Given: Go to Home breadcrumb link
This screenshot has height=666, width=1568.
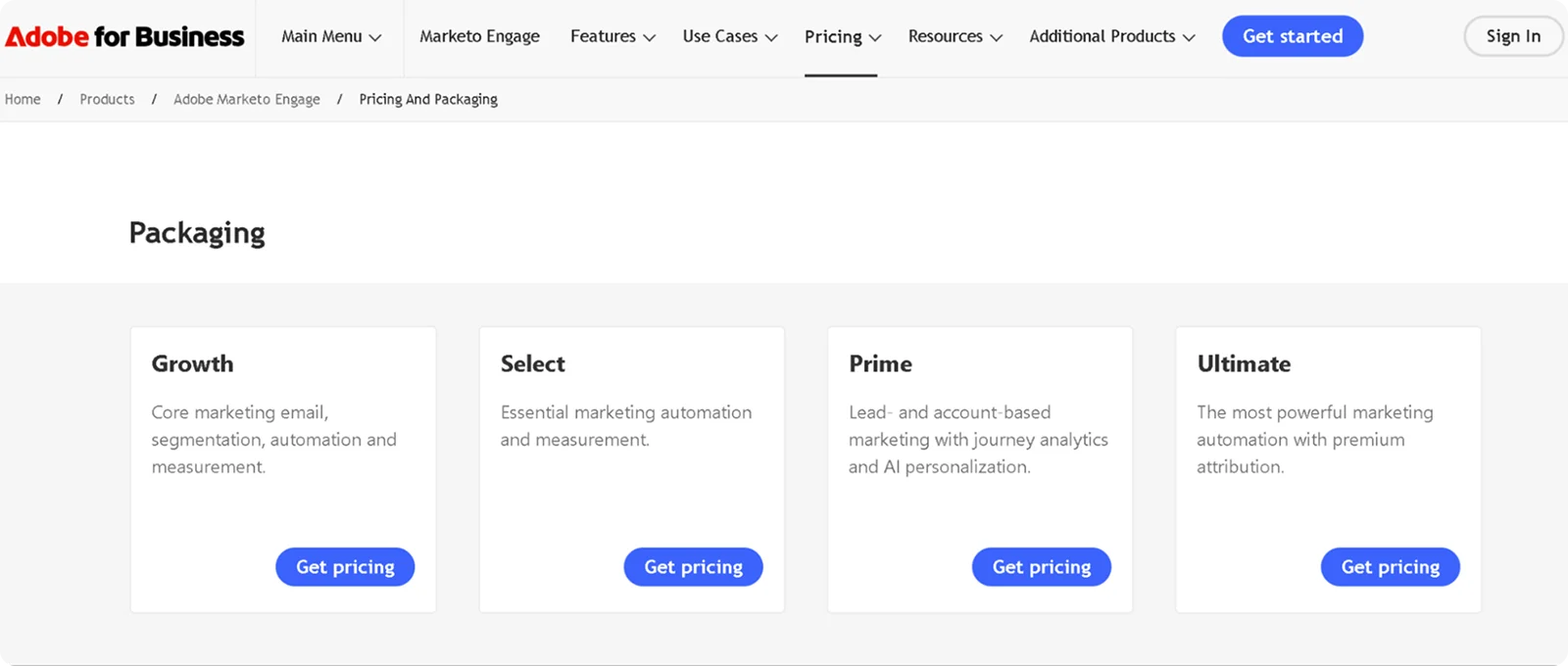Looking at the screenshot, I should [x=23, y=99].
